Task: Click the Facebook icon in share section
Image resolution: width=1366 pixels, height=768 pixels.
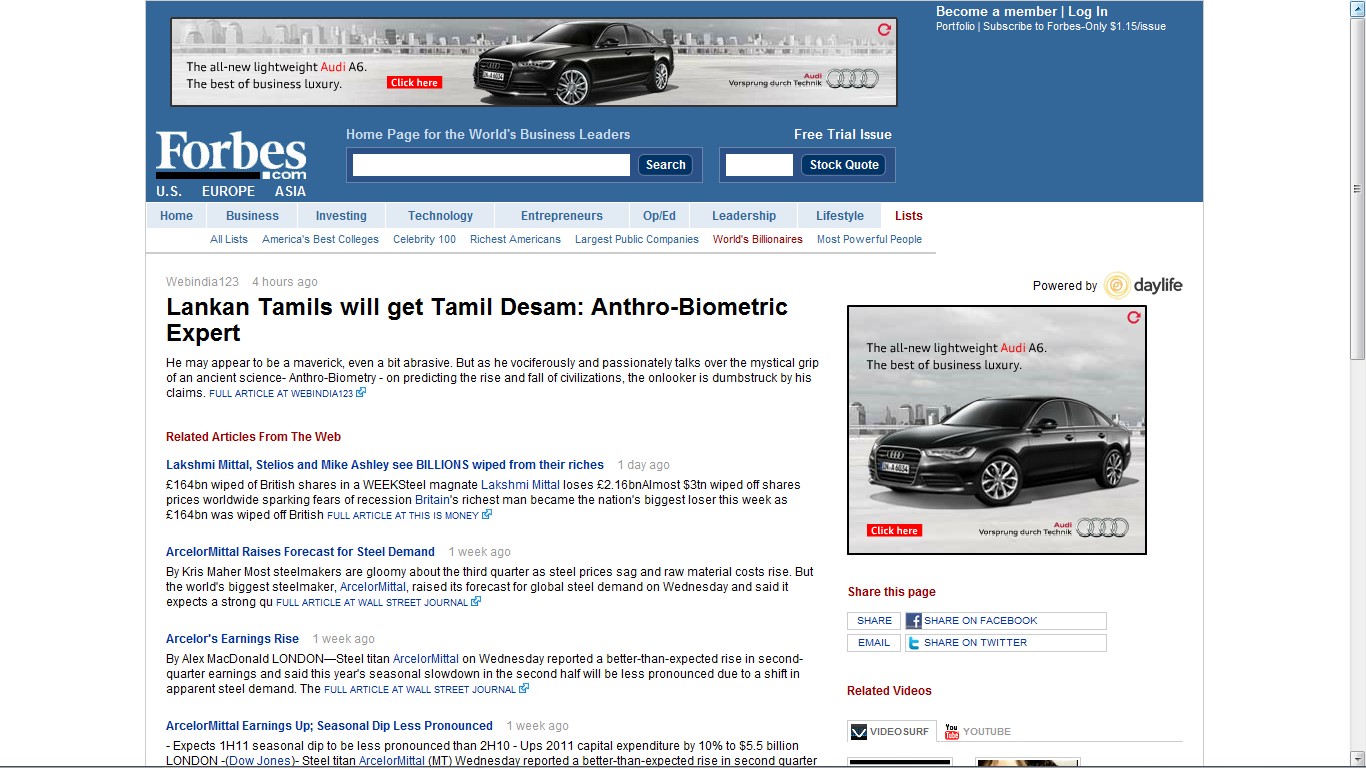Action: [x=914, y=621]
